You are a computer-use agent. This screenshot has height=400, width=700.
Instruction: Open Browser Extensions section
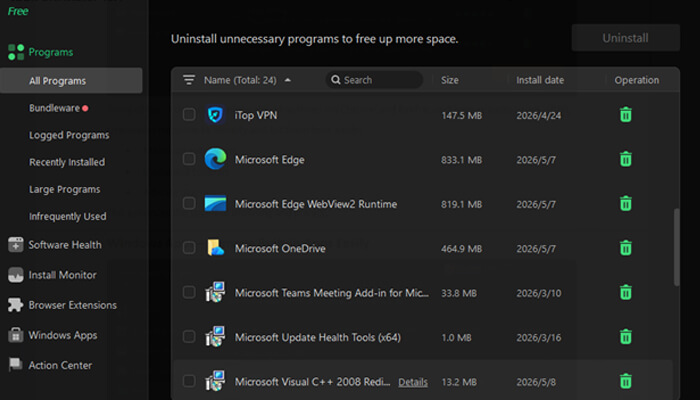(73, 305)
